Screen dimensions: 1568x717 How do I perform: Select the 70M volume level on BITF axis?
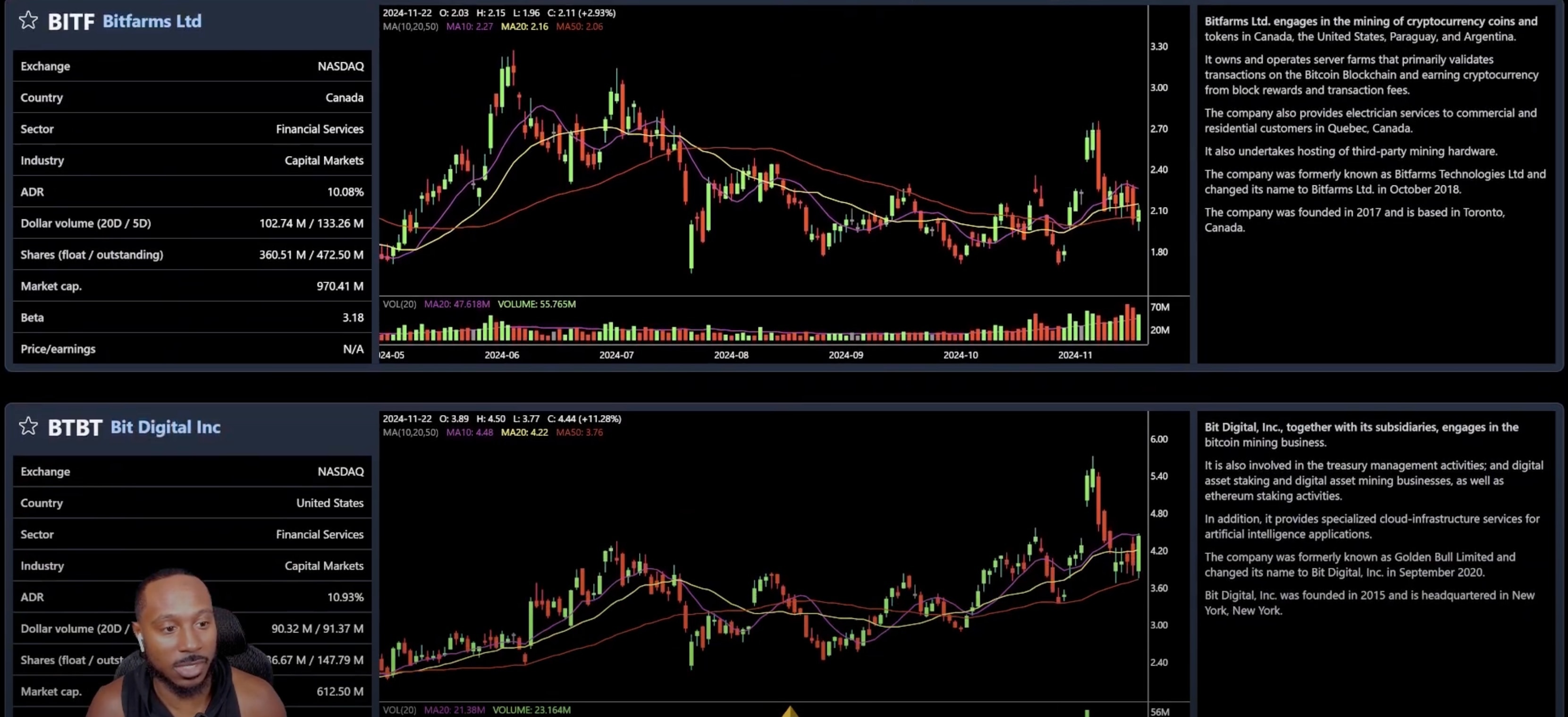(1160, 307)
